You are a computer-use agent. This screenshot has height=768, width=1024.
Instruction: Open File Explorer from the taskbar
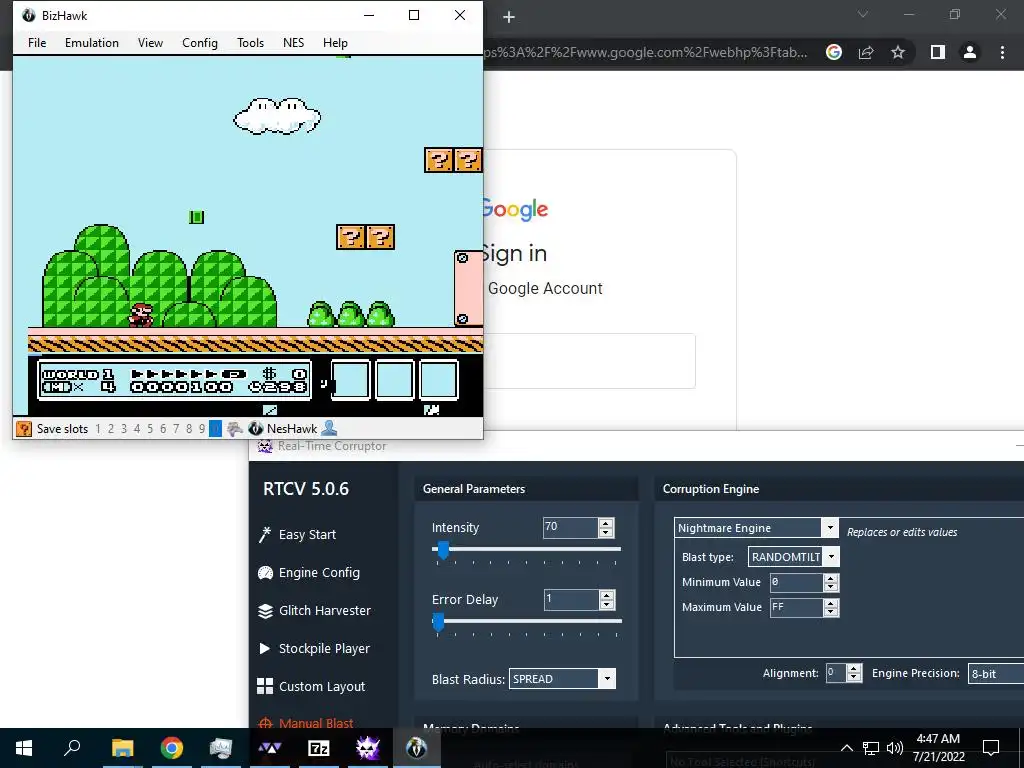click(122, 748)
